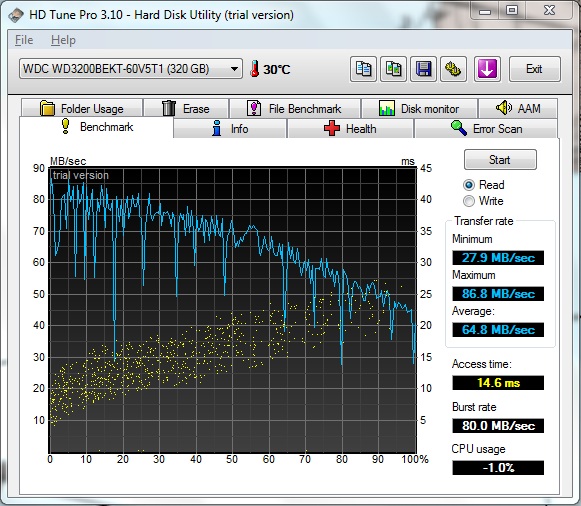Click the Exit button
Image resolution: width=581 pixels, height=506 pixels.
click(535, 69)
